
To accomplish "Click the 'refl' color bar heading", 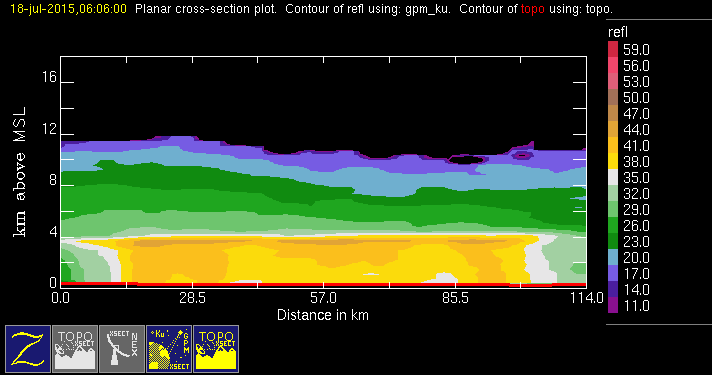I will coord(618,32).
